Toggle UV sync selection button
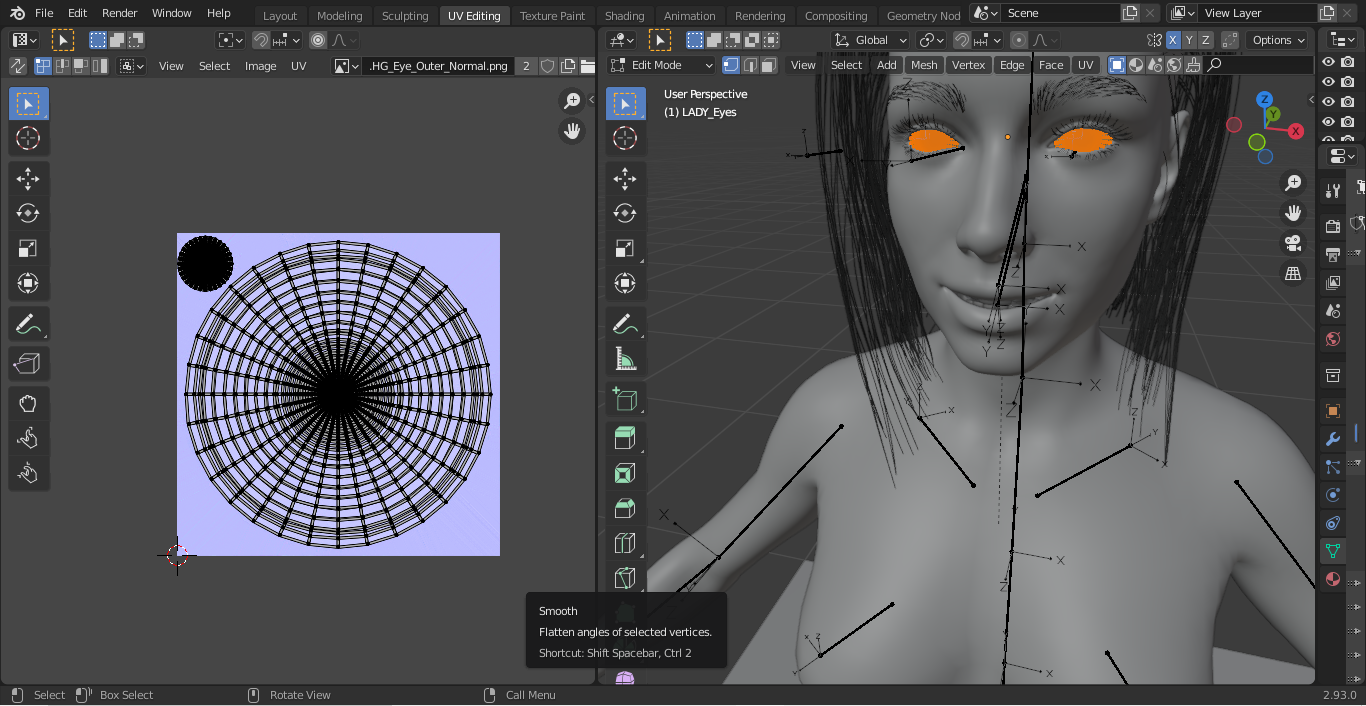 tap(18, 66)
